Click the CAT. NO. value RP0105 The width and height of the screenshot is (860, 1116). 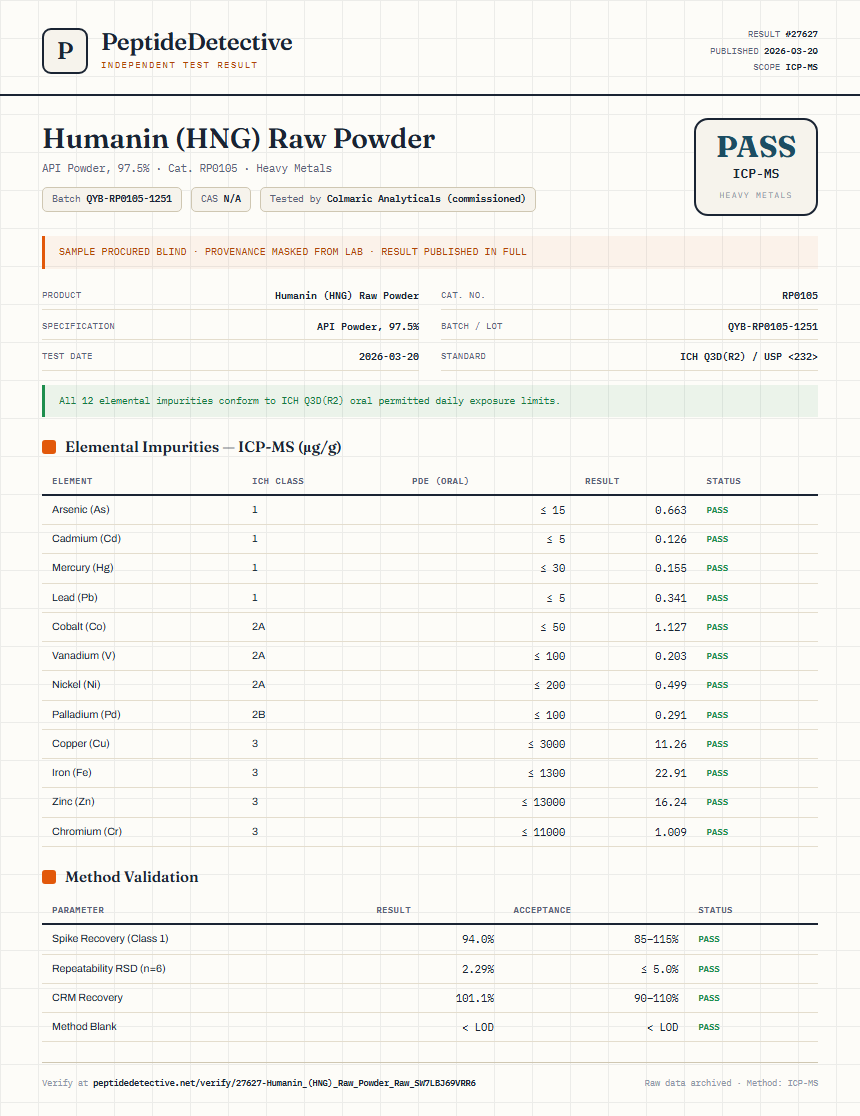[799, 295]
